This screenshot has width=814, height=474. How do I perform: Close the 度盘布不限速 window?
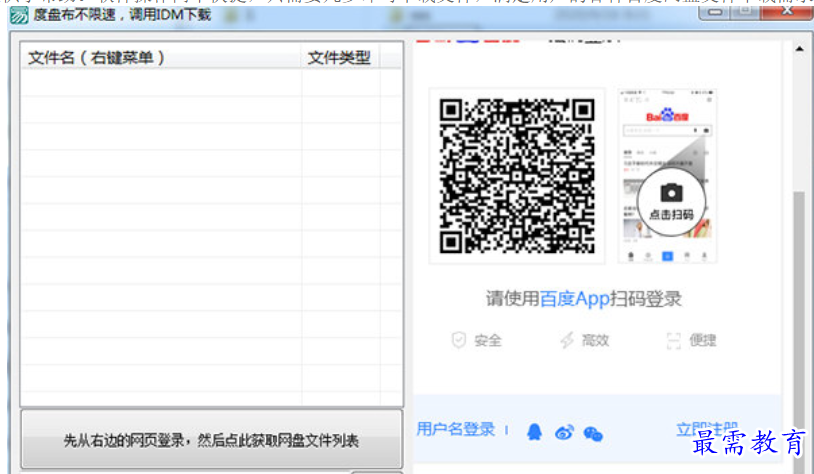coord(787,11)
